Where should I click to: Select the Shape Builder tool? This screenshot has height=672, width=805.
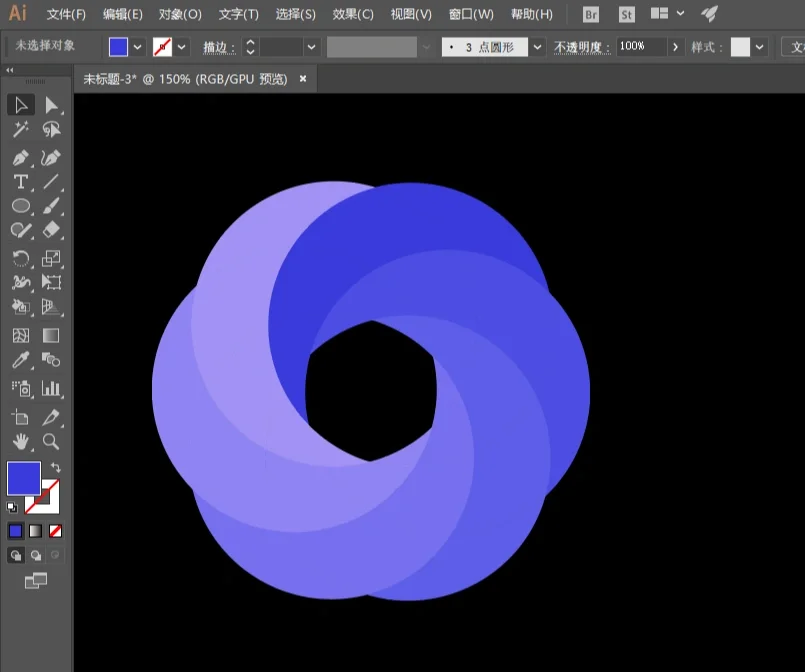click(21, 307)
